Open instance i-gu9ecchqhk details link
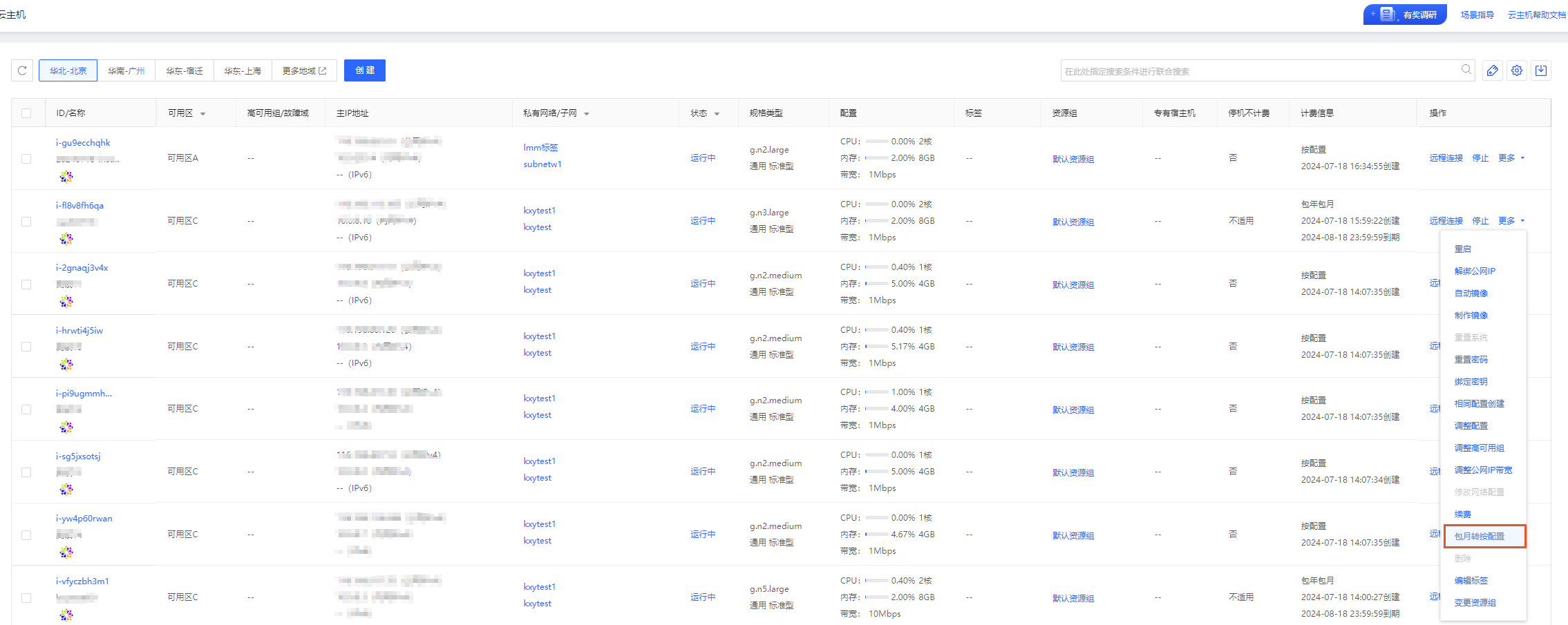Screen dimensions: 1568x625 click(83, 143)
